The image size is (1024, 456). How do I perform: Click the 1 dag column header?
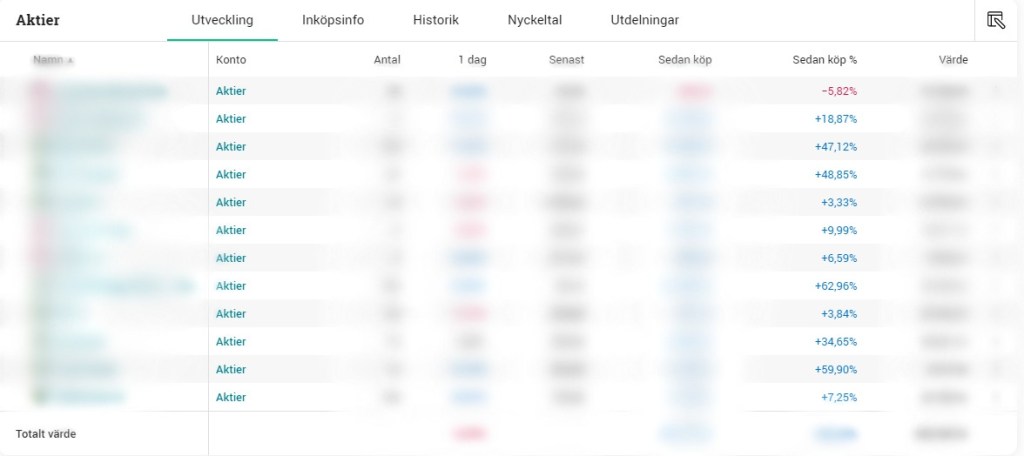(x=471, y=60)
